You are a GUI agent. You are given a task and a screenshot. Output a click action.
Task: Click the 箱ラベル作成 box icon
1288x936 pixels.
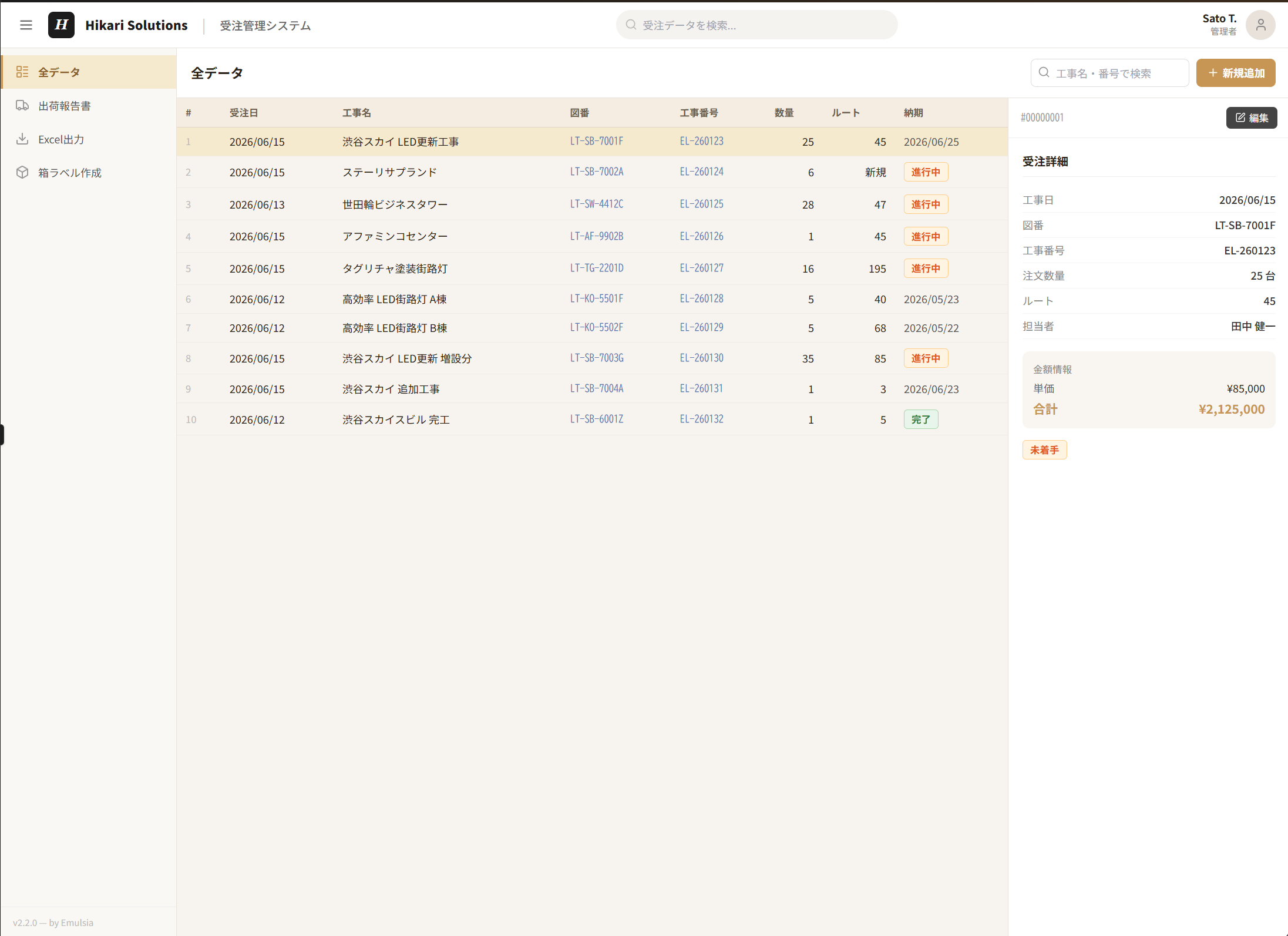[22, 173]
